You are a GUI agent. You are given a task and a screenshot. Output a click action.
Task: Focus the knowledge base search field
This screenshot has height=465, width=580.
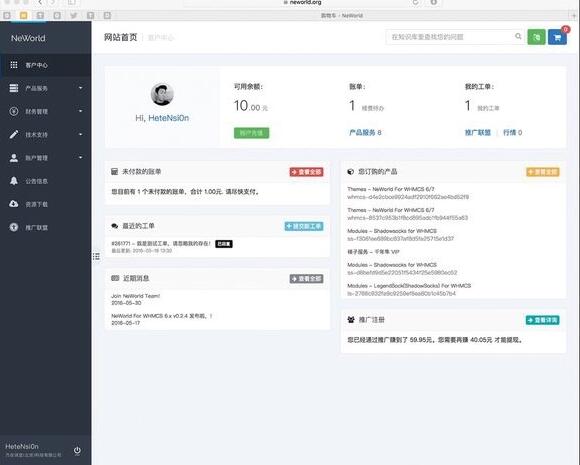coord(455,37)
